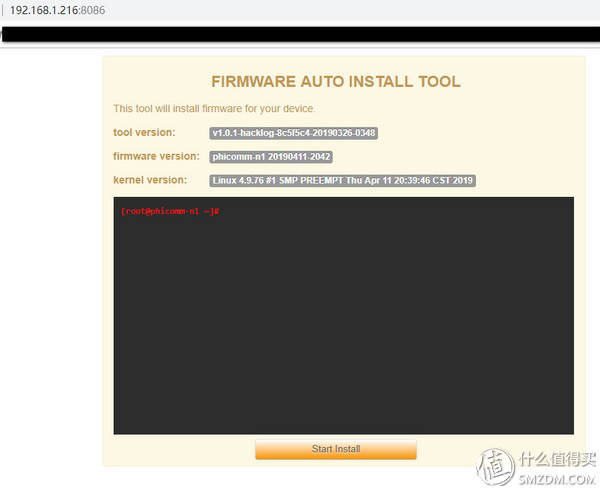Screen dimensions: 600x491
Task: Click the red [root@phicomm-n1 ~]# terminal prompt
Action: click(x=170, y=211)
